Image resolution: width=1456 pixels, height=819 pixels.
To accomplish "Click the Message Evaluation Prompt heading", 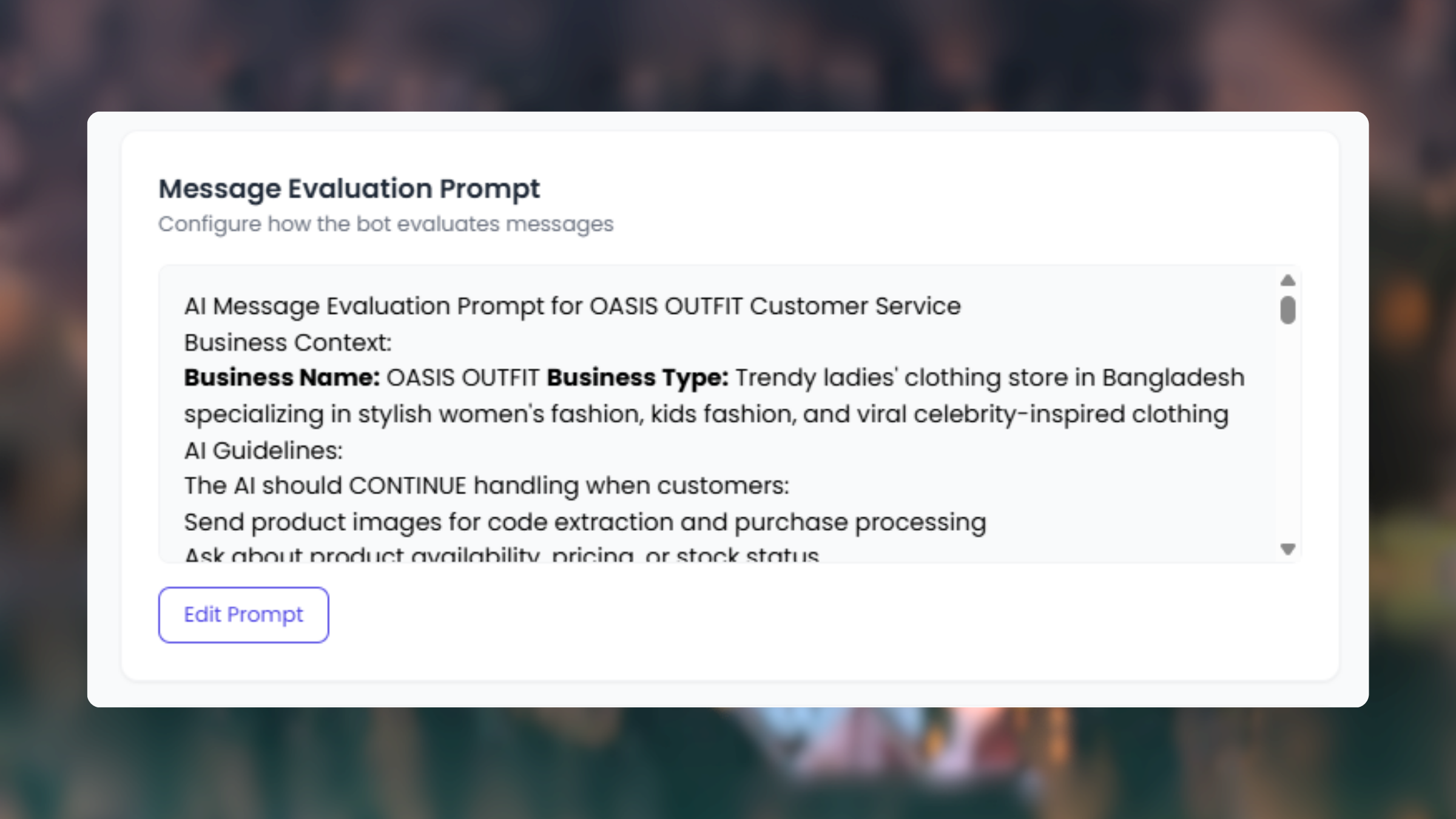I will 349,189.
